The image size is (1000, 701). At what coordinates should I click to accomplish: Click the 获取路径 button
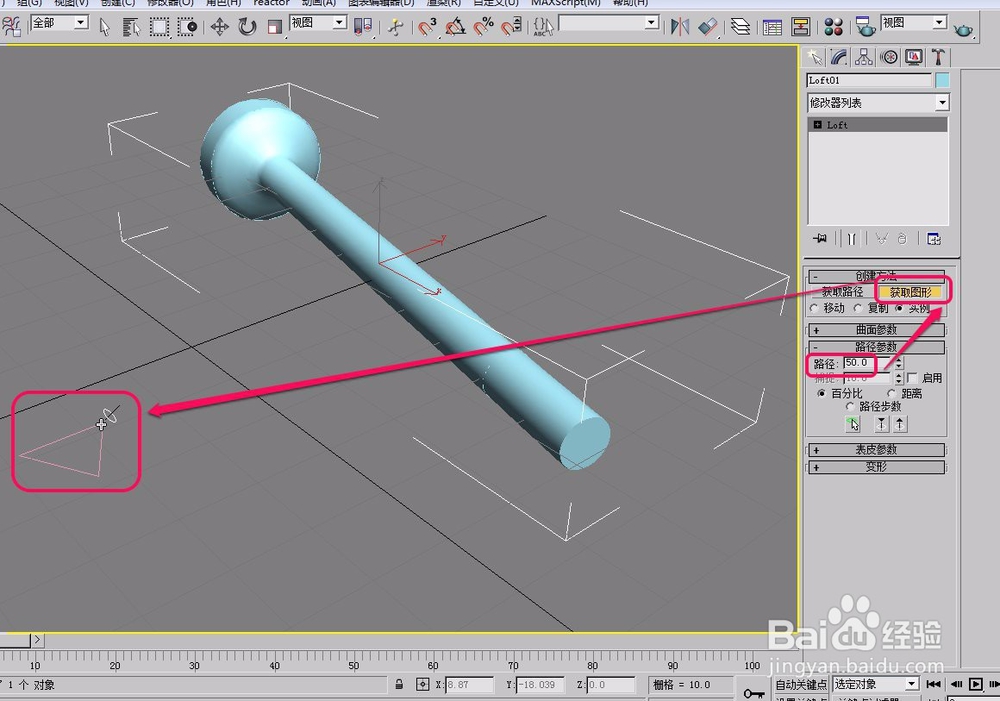[842, 292]
